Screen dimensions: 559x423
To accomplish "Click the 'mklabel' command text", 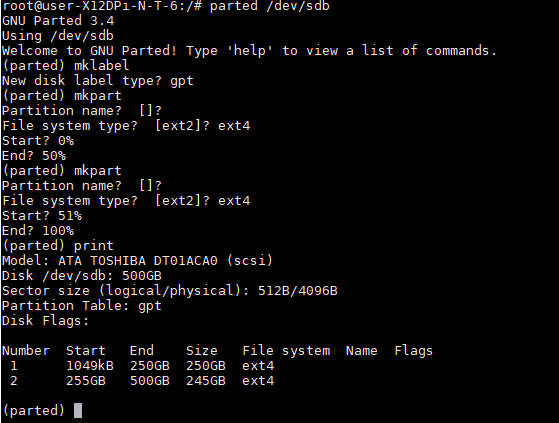I will tap(102, 66).
